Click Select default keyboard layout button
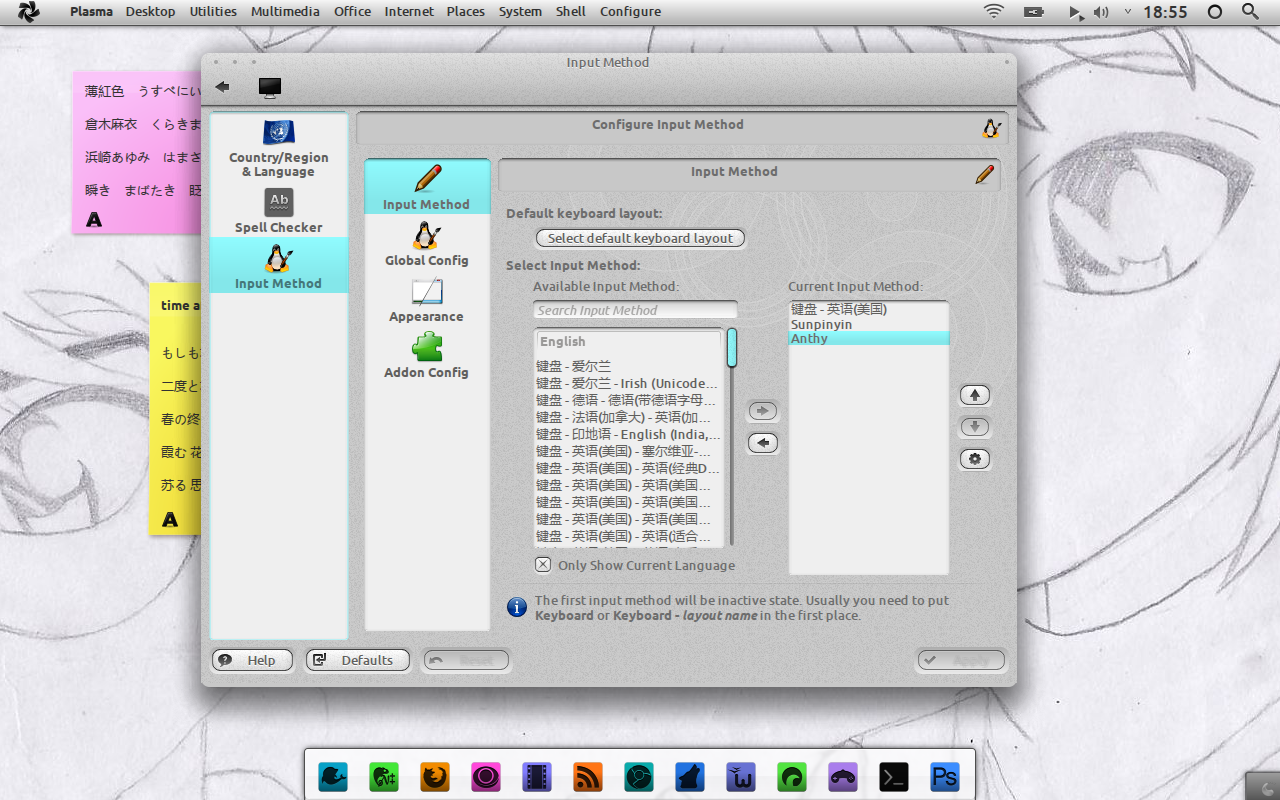This screenshot has height=800, width=1280. pyautogui.click(x=640, y=238)
